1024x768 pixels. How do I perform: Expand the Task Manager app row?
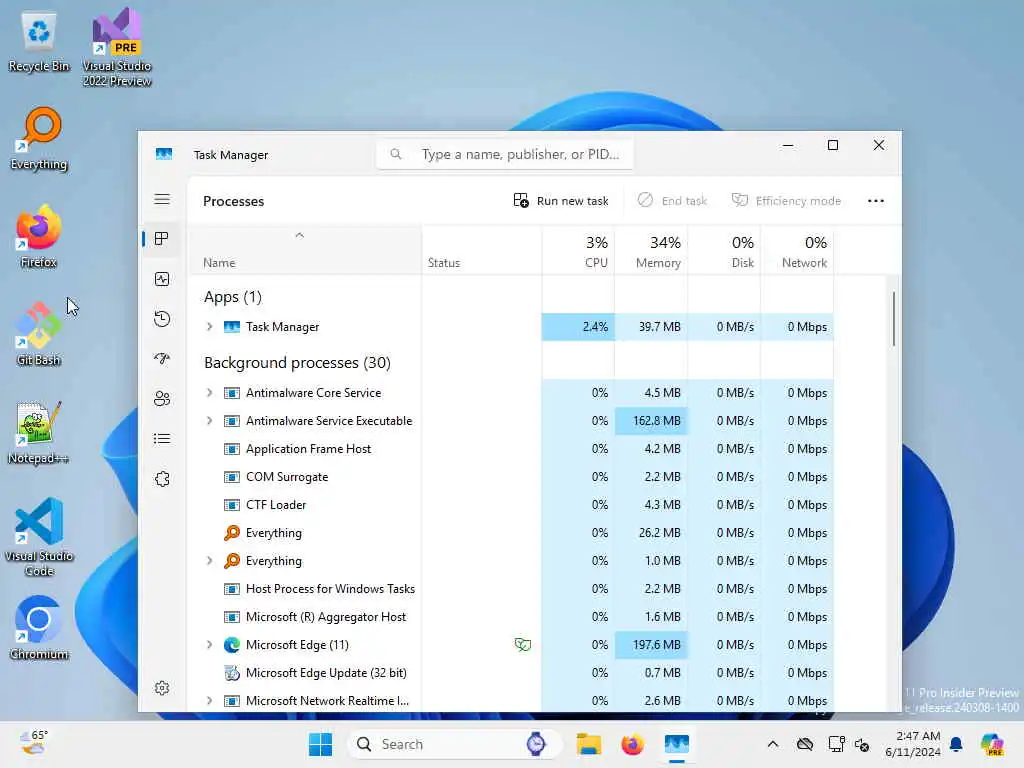(x=210, y=327)
